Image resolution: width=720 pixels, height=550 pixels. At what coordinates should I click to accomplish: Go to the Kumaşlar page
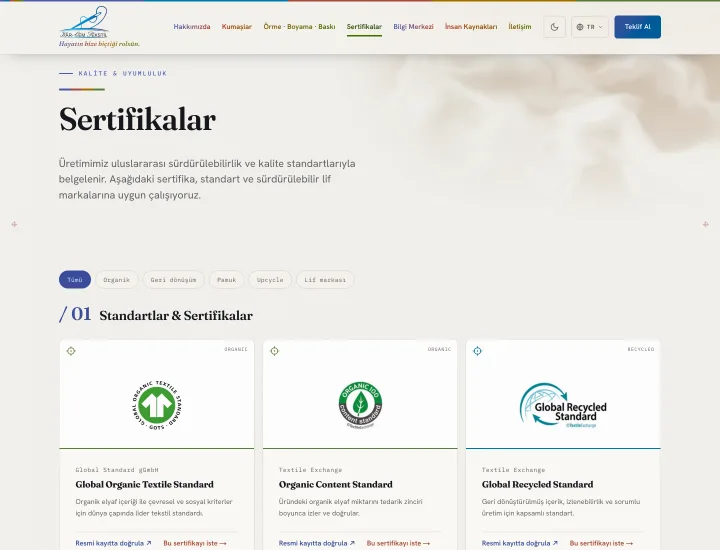point(236,27)
